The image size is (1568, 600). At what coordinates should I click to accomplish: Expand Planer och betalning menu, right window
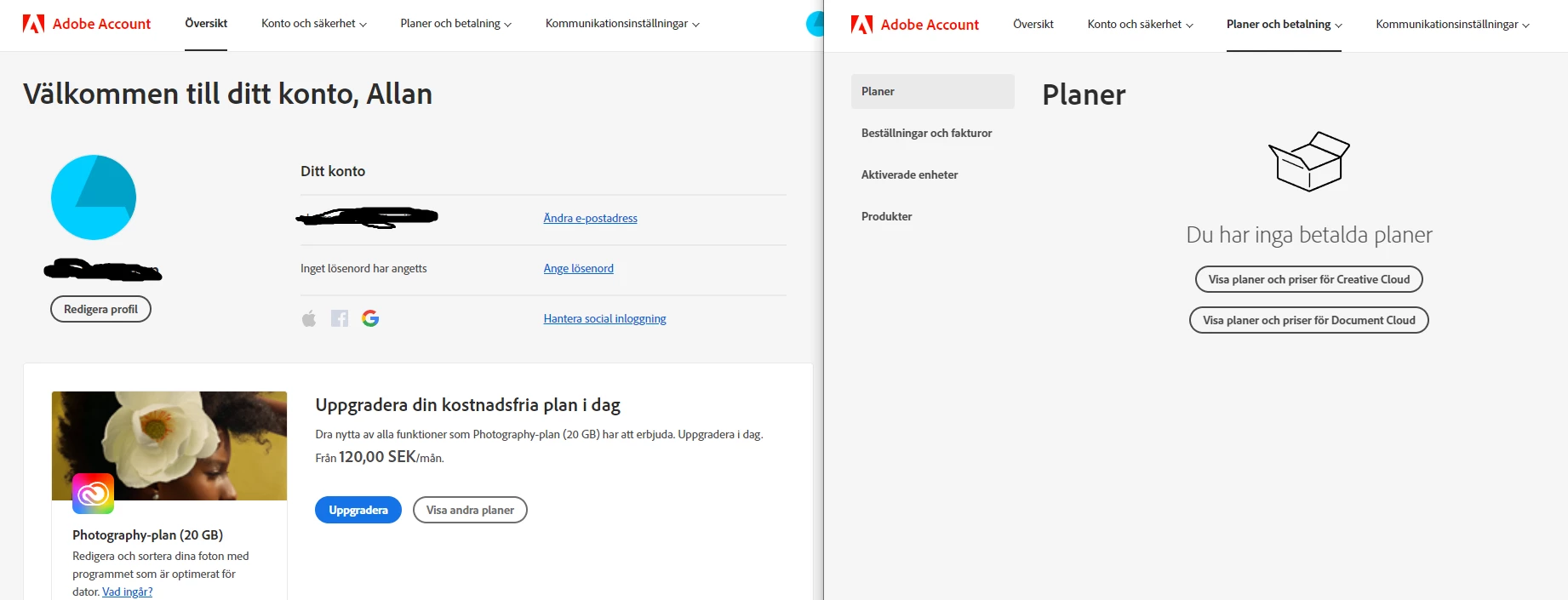click(x=1284, y=25)
